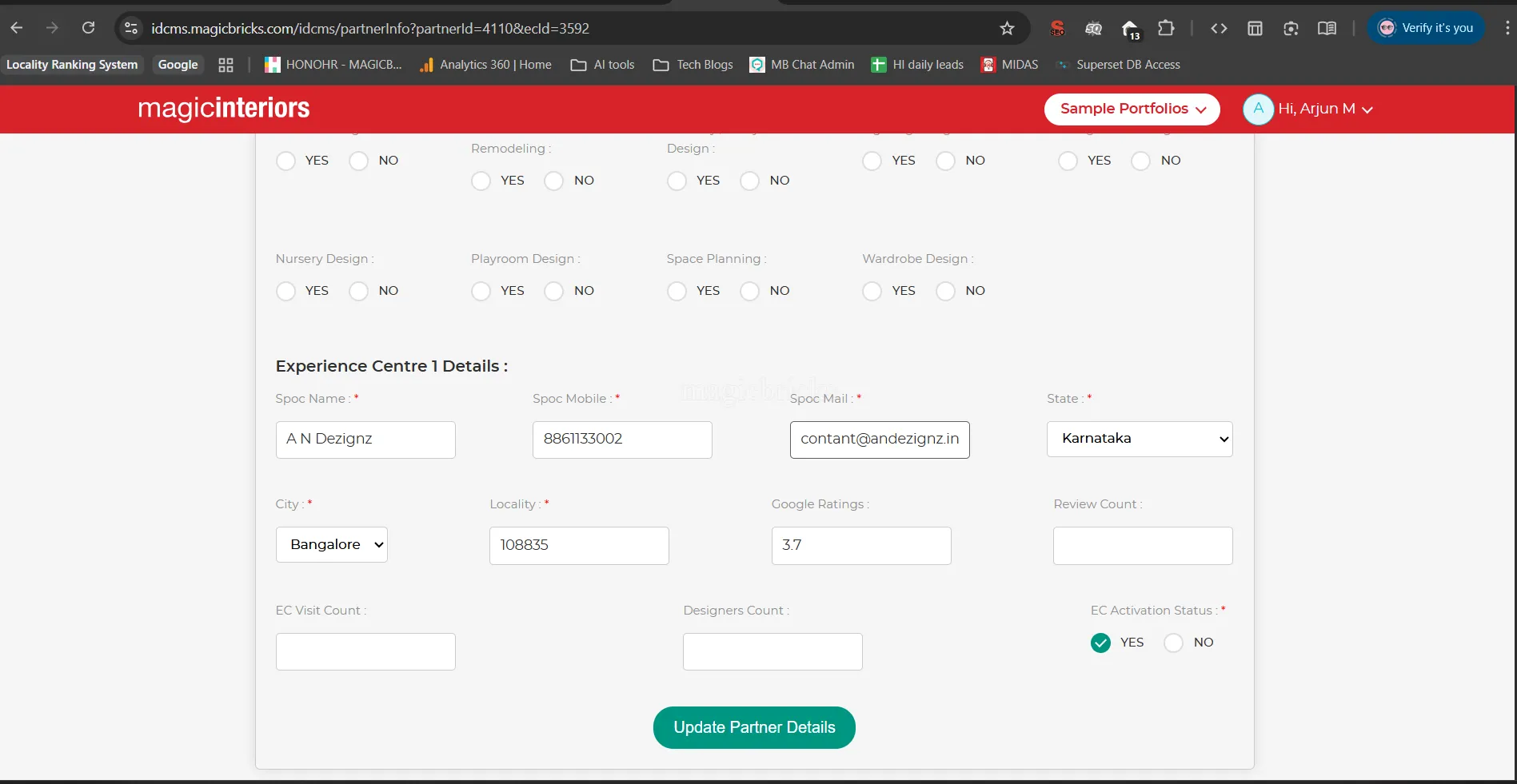Screen dimensions: 1517x784
Task: Click the magicinteriors logo link
Action: 224,108
